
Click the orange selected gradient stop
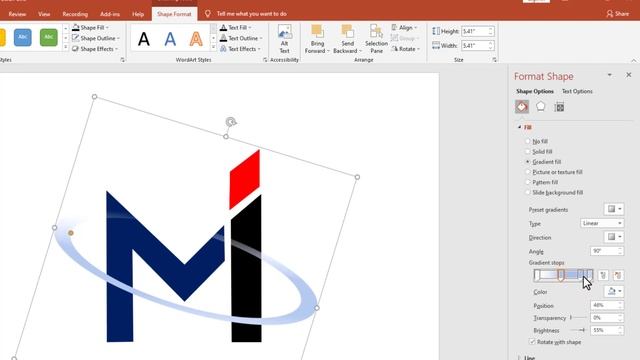[561, 276]
